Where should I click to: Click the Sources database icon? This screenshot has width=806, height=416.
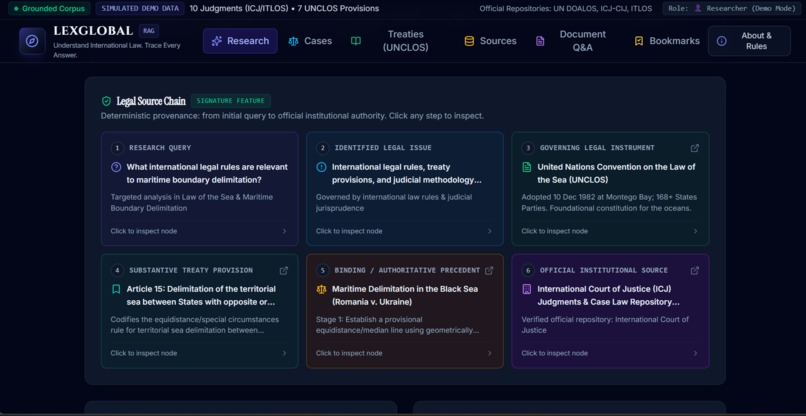(469, 41)
